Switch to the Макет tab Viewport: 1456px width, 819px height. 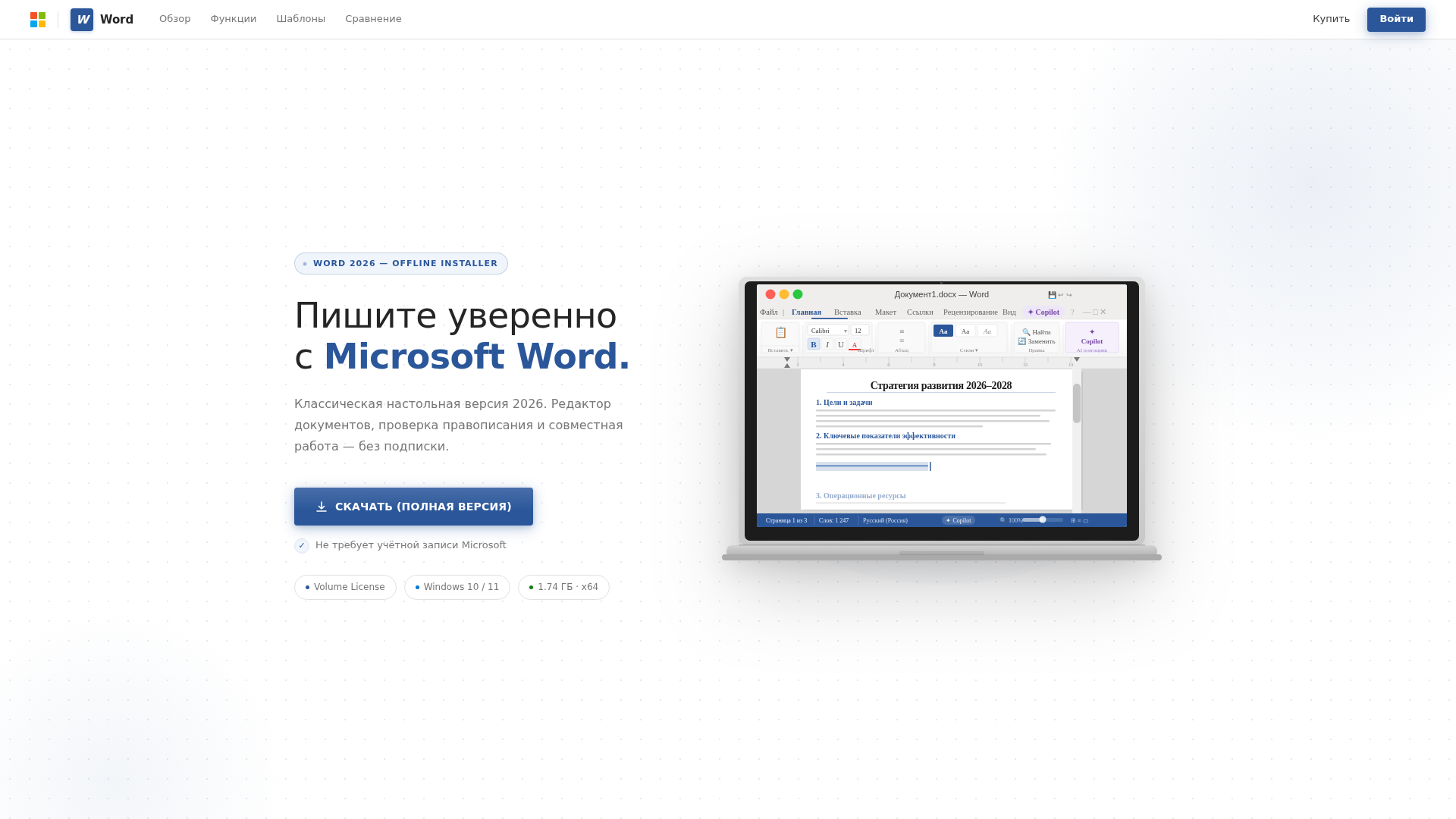coord(886,312)
